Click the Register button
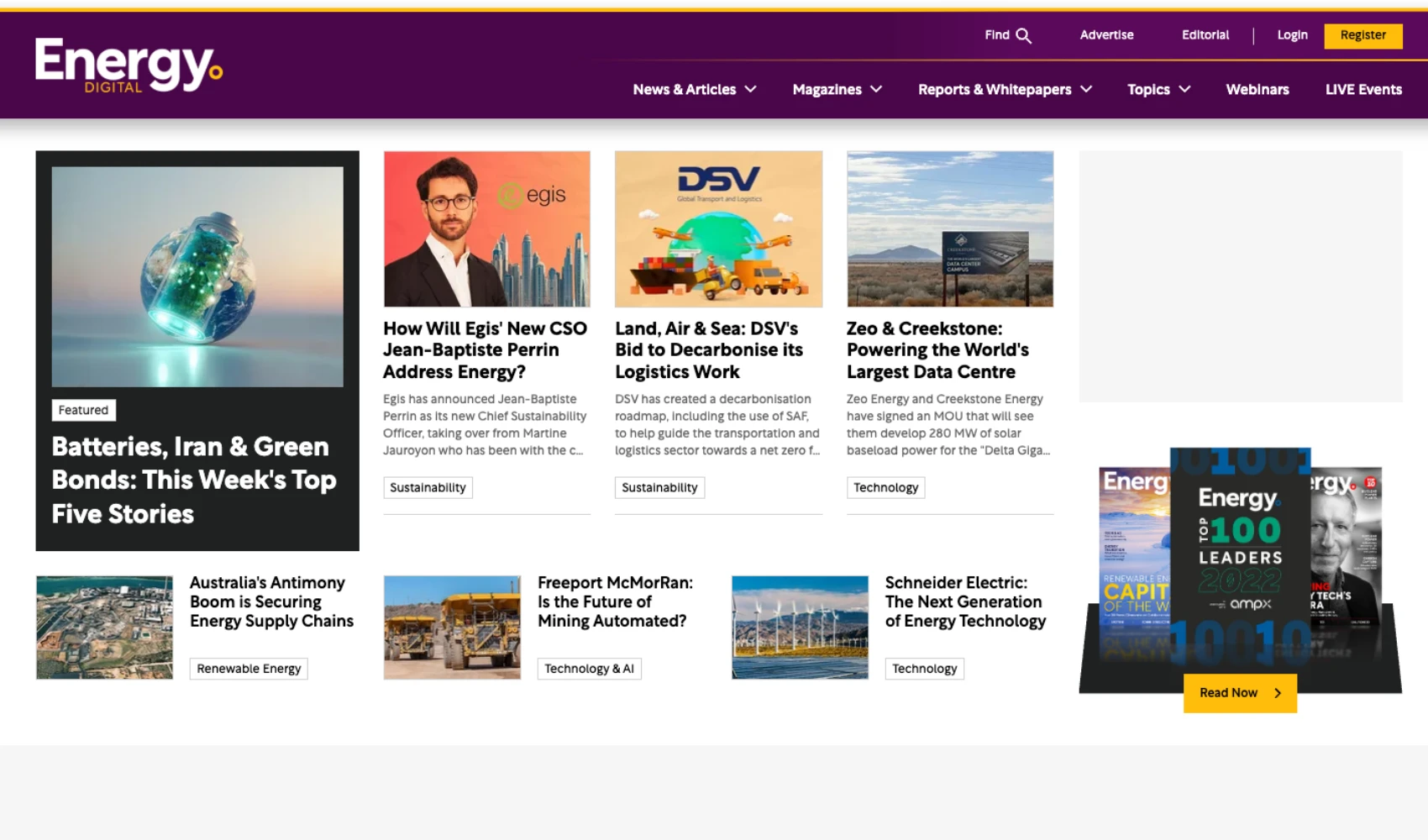 1362,35
